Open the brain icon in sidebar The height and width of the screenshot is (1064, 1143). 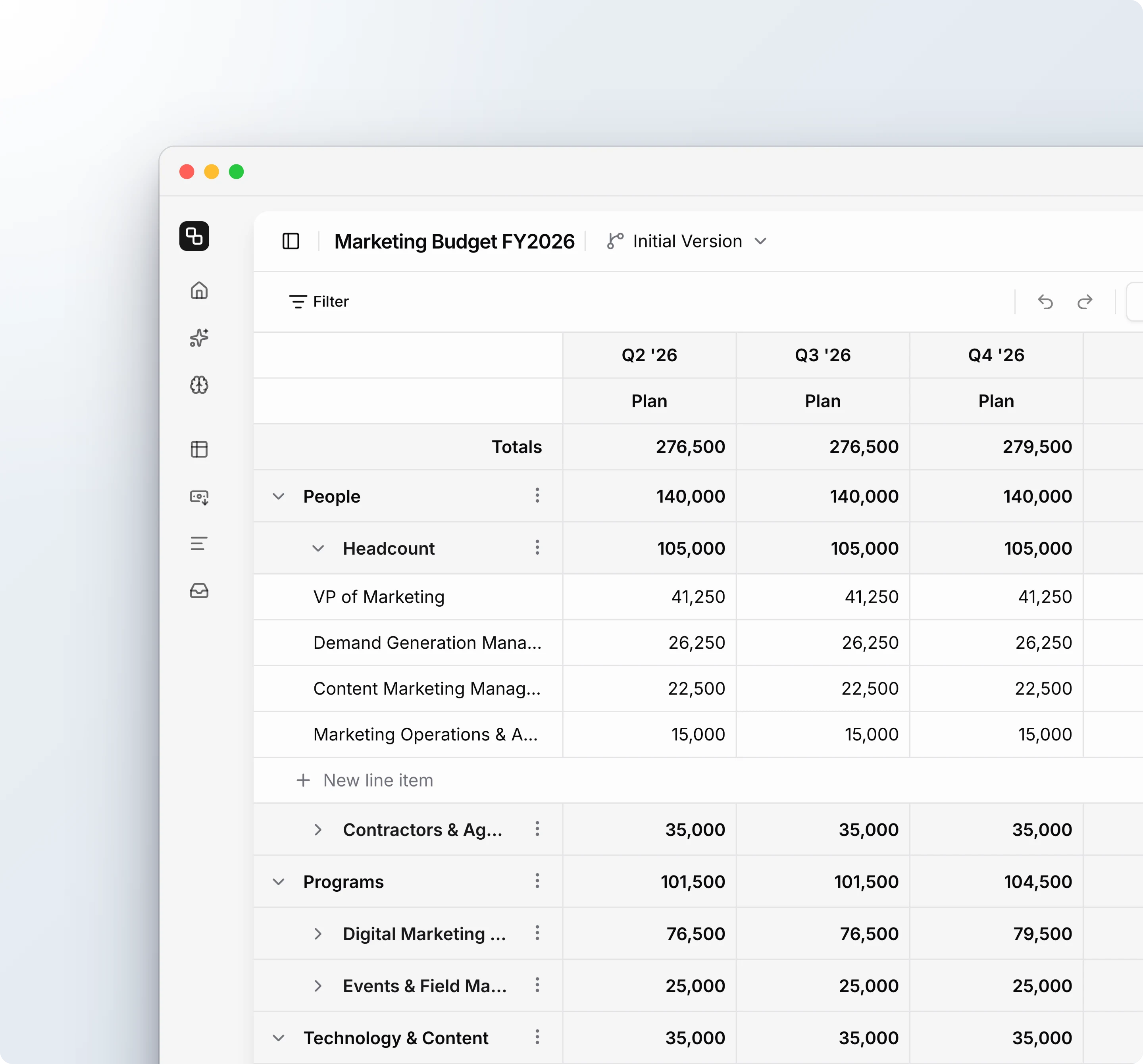199,385
